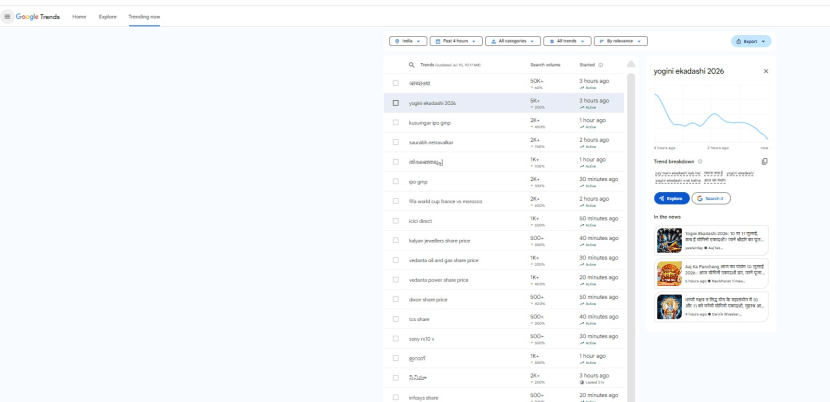The width and height of the screenshot is (830, 402).
Task: Click the Active trend icon in icici direct row
Action: tap(582, 225)
